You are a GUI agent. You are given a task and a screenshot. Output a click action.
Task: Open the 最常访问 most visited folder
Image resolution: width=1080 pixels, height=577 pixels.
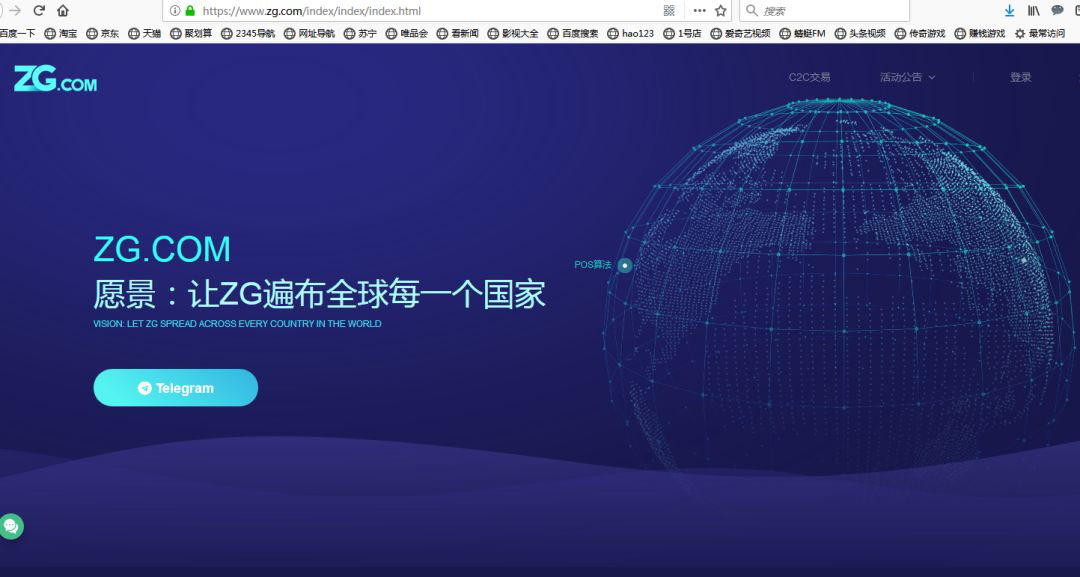point(1040,33)
